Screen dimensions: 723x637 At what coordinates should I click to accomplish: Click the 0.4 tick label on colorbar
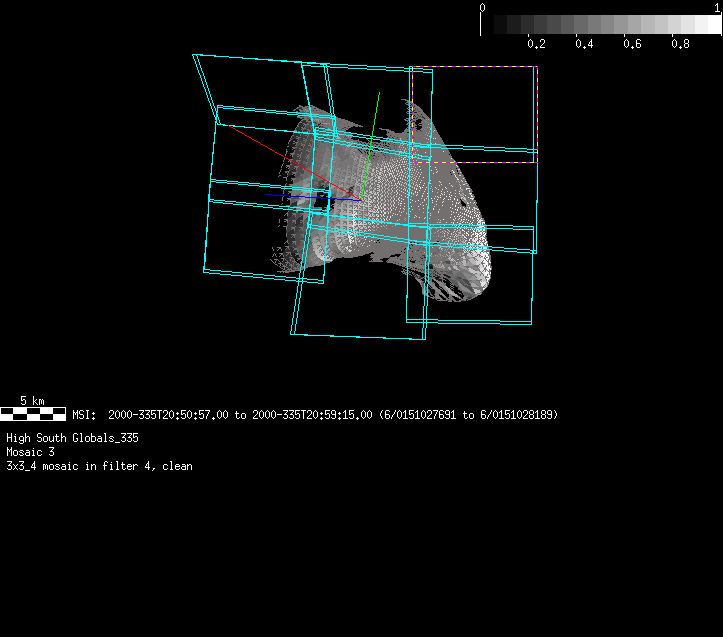(584, 44)
